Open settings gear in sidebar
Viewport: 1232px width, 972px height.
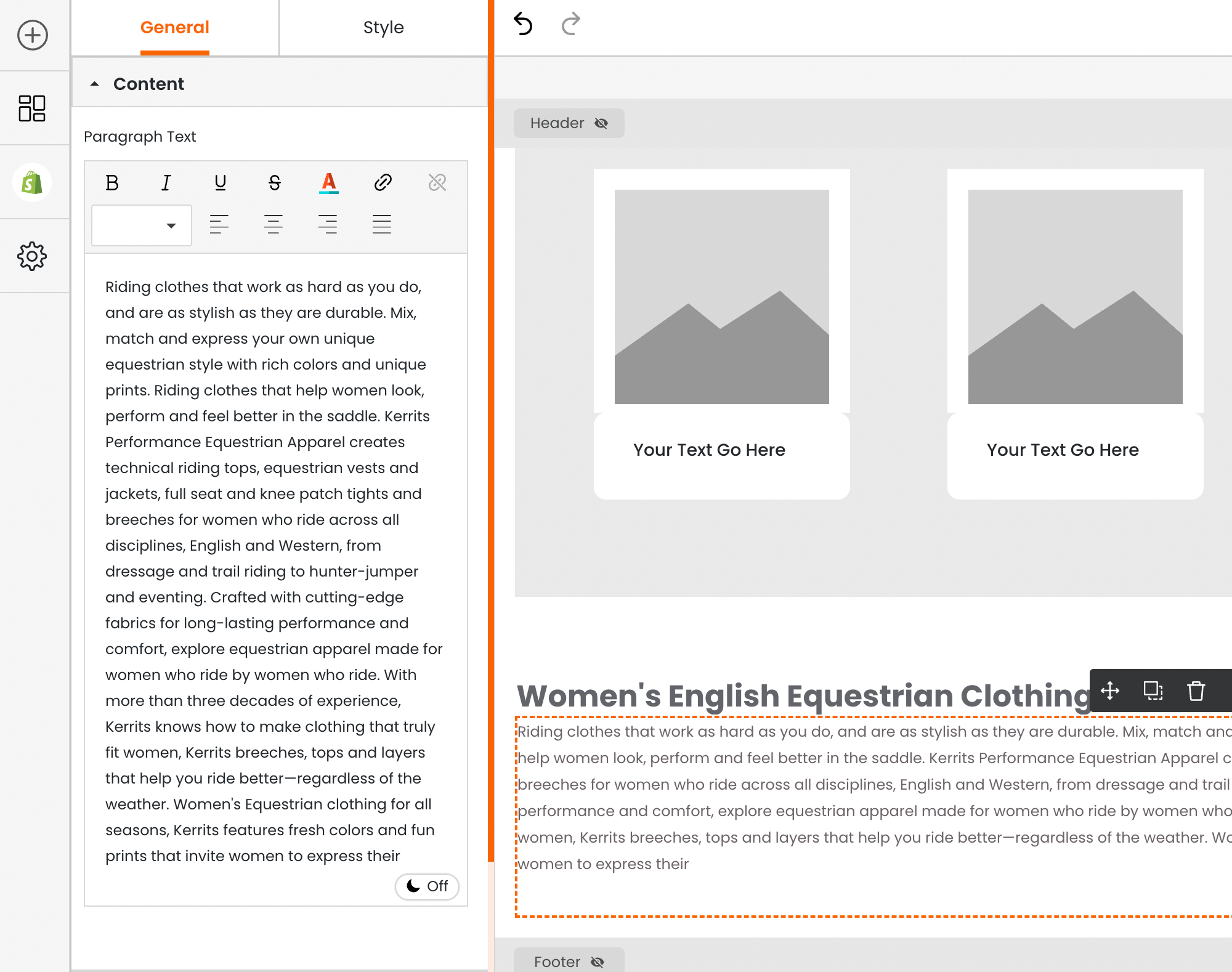32,256
